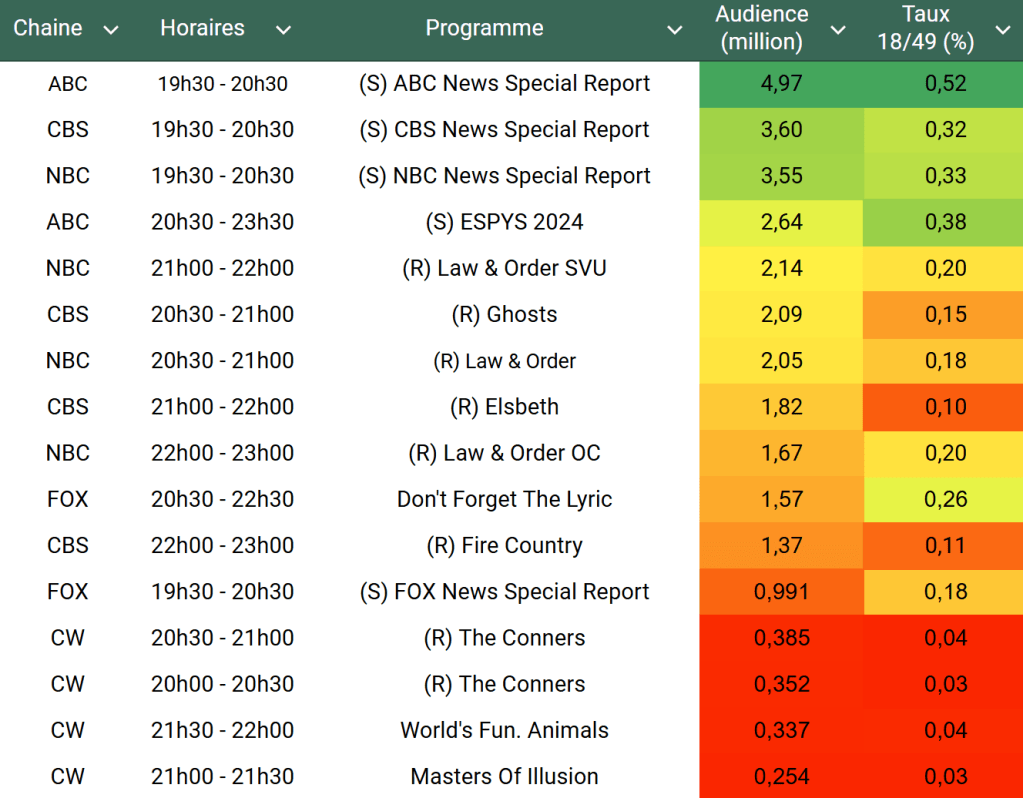The width and height of the screenshot is (1023, 798).
Task: Select the Law & Order SVU cell
Action: coord(504,268)
